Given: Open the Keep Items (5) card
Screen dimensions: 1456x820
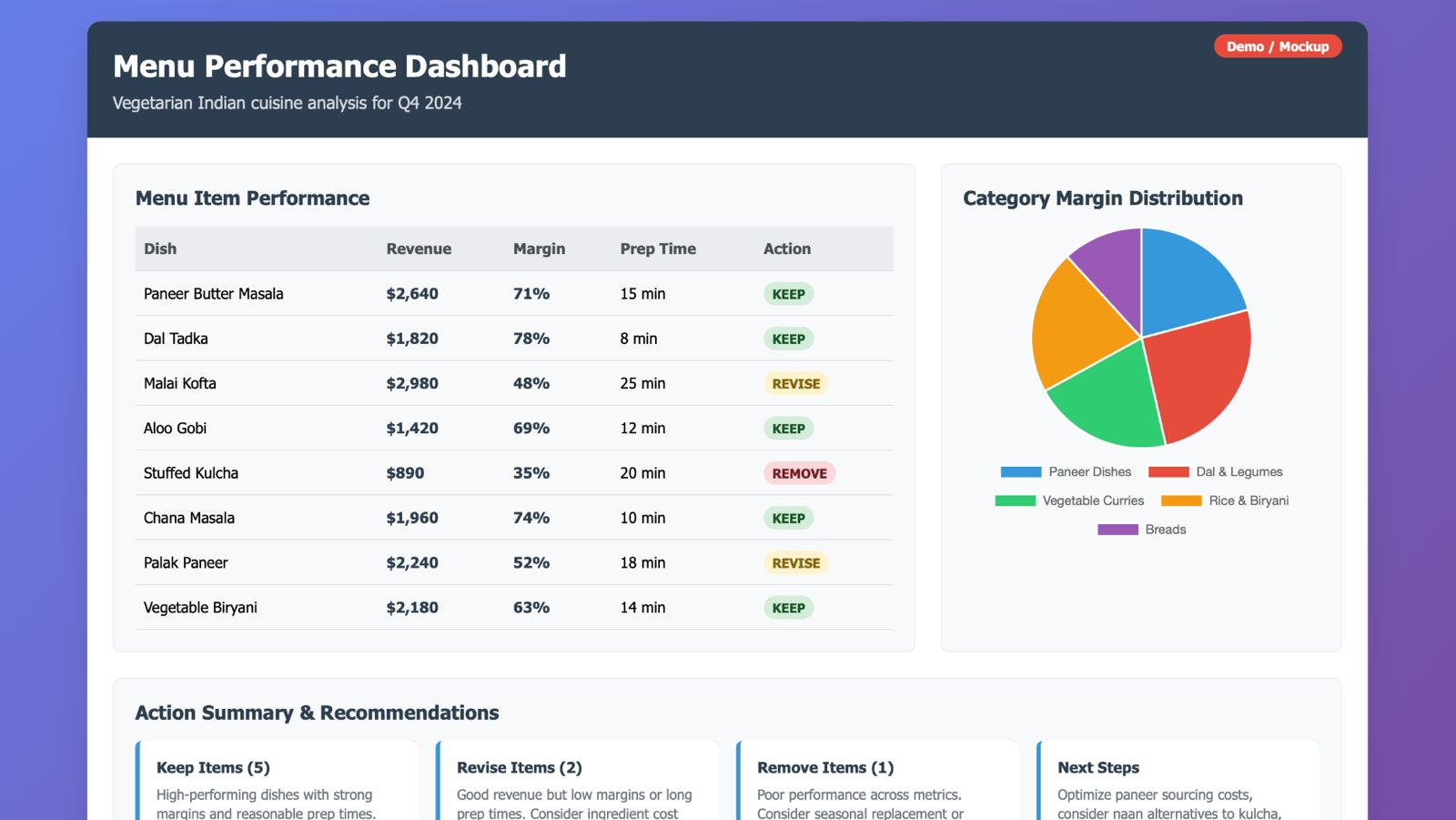Looking at the screenshot, I should (x=278, y=783).
